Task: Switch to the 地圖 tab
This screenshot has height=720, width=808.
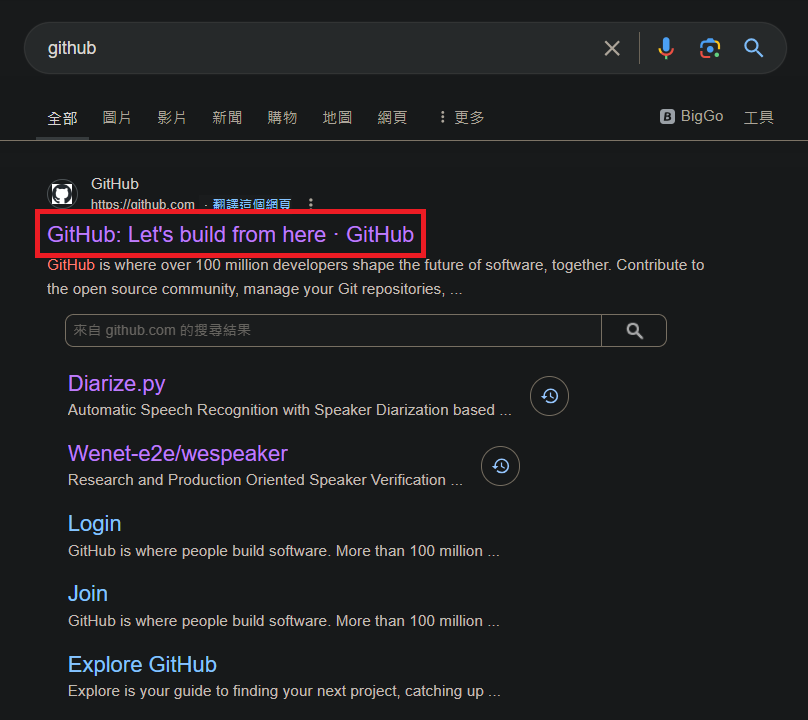Action: (x=337, y=118)
